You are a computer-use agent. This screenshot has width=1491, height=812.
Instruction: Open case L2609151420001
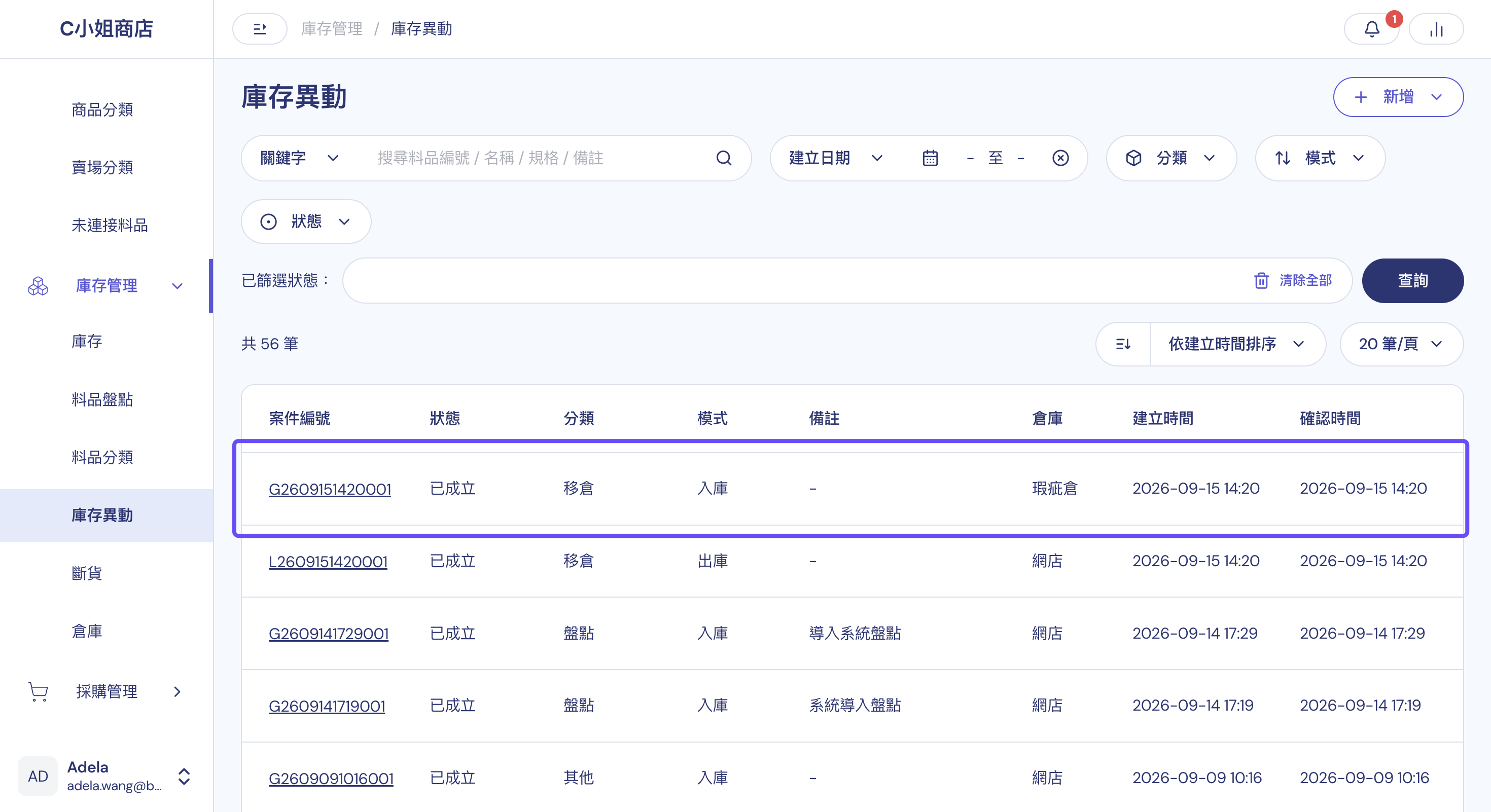328,562
